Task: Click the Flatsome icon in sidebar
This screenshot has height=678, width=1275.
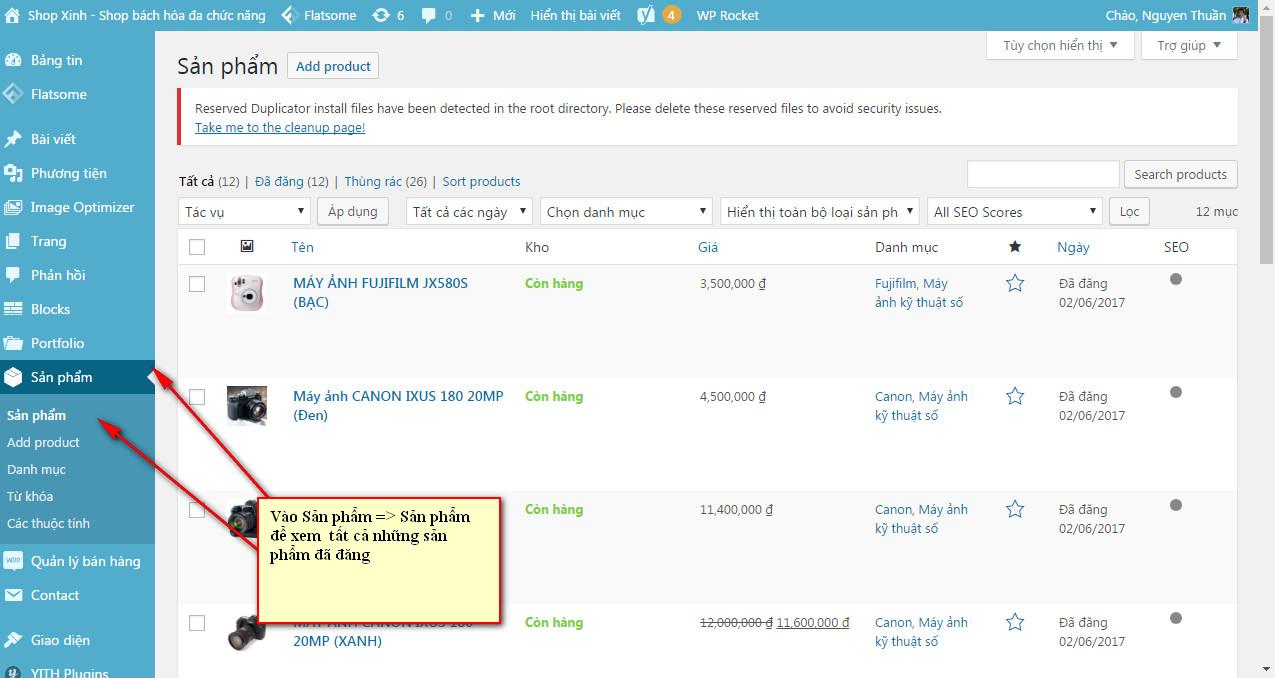Action: pyautogui.click(x=13, y=94)
